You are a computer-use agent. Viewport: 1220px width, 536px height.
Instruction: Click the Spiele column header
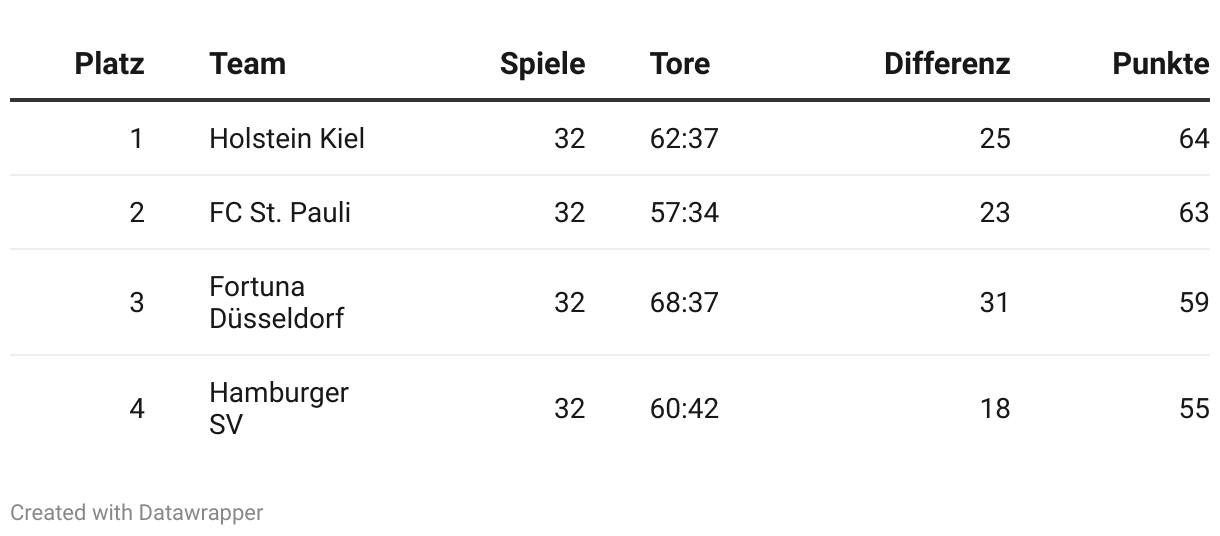542,64
